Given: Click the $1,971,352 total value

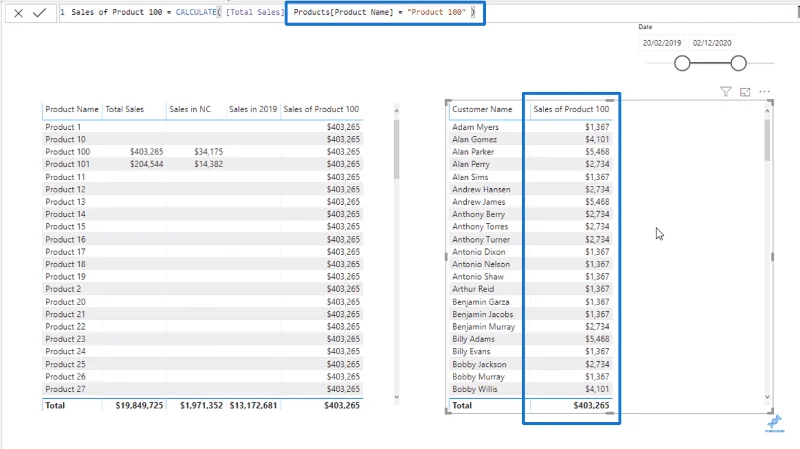Looking at the screenshot, I should (201, 406).
